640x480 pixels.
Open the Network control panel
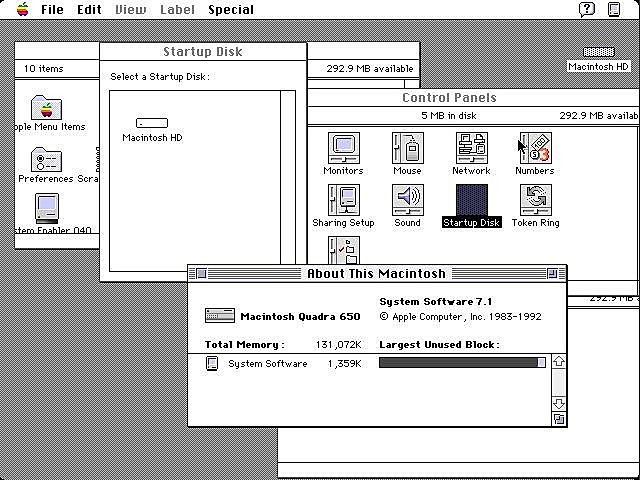471,148
